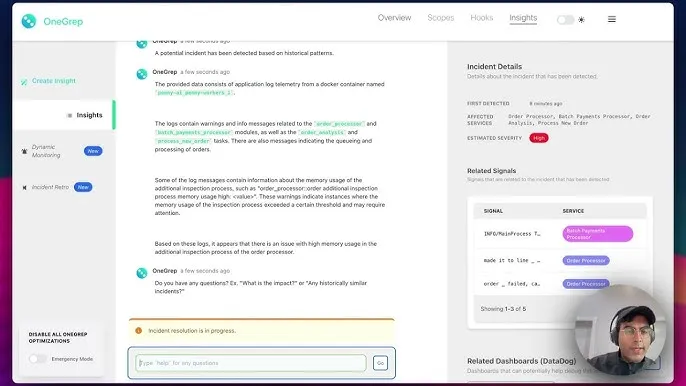Select the Insights top navigation tab
This screenshot has height=386, width=686.
pyautogui.click(x=523, y=18)
